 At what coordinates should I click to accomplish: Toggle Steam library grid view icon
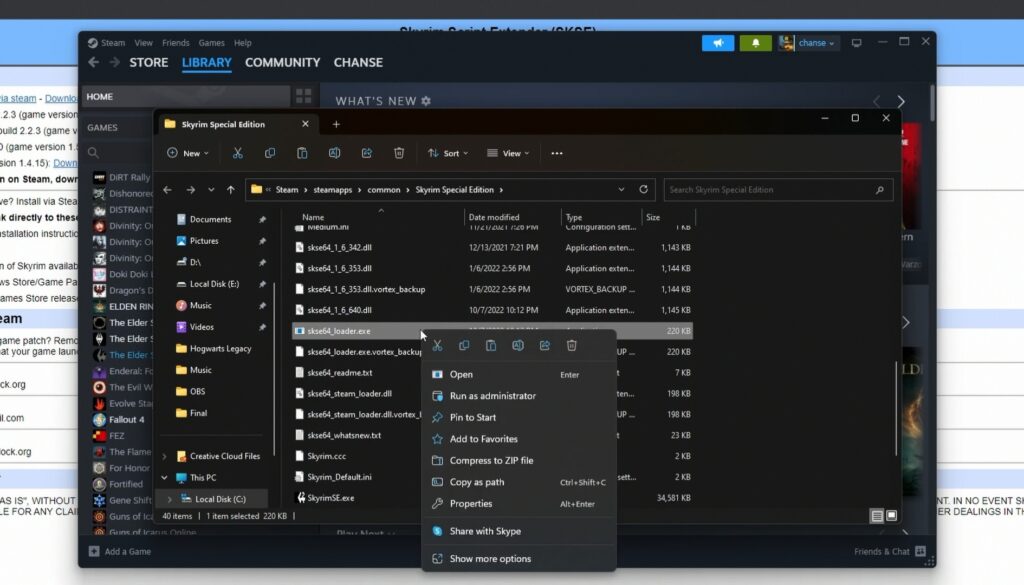[x=304, y=96]
